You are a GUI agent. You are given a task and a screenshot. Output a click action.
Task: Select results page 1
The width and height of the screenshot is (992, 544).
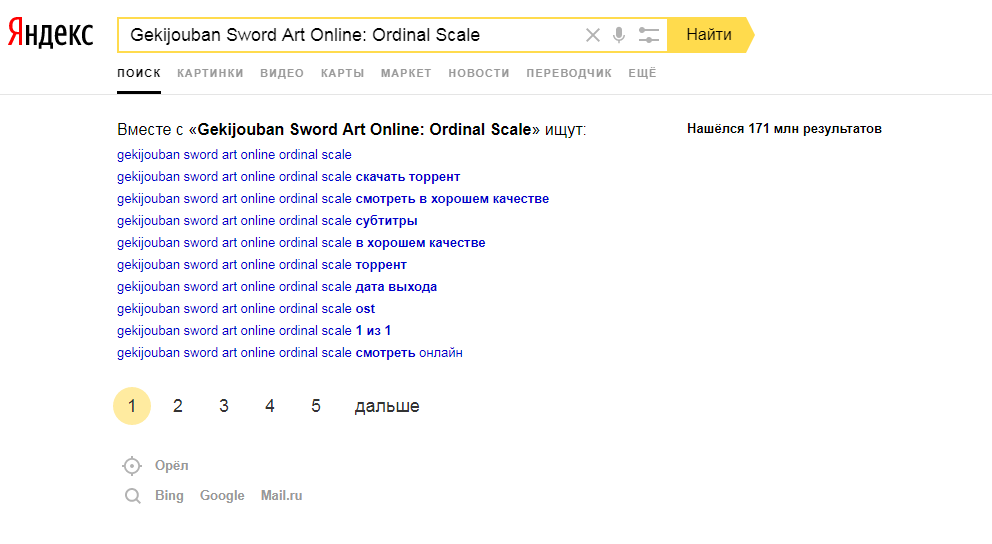click(132, 406)
